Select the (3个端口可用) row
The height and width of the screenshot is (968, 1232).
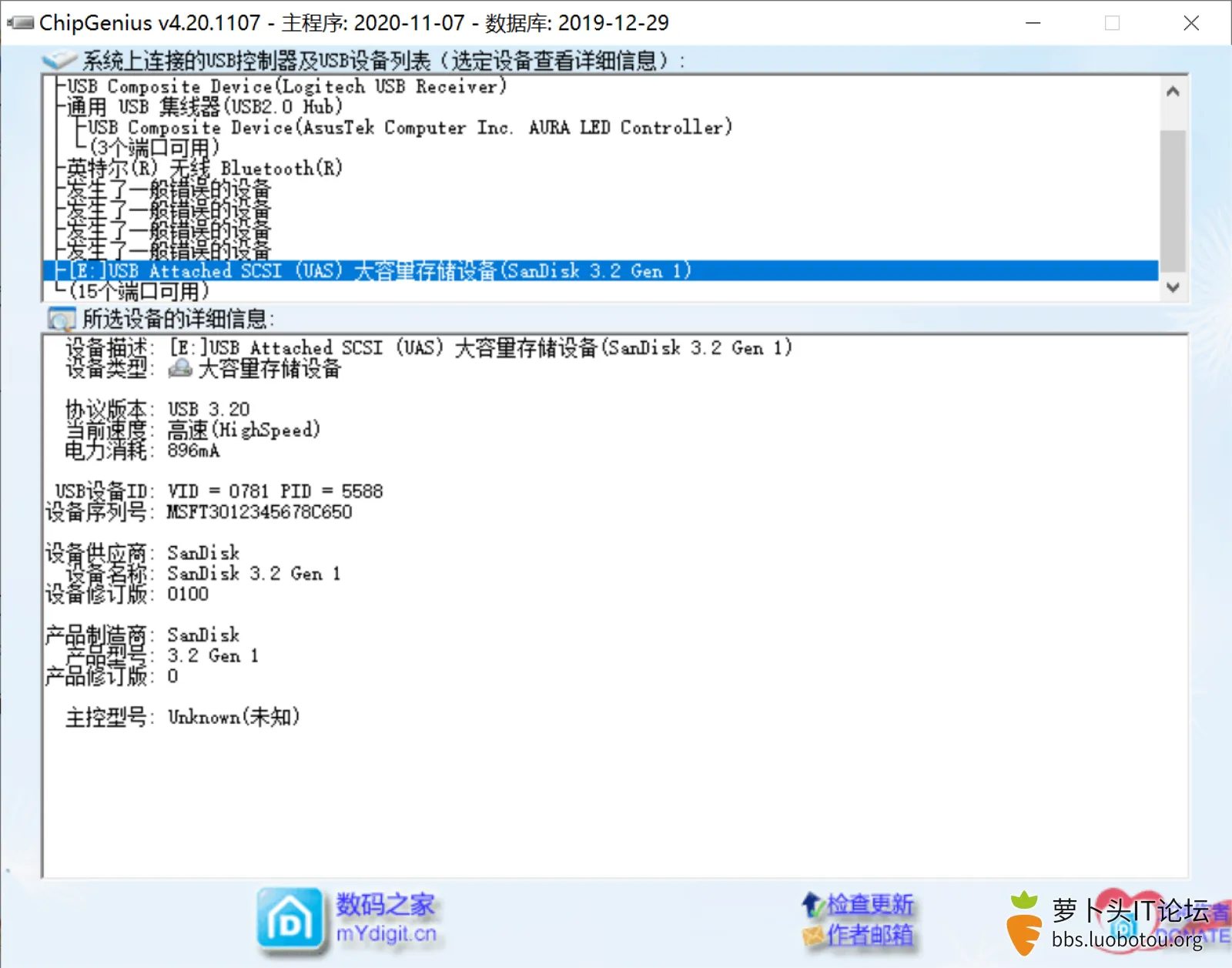point(154,147)
